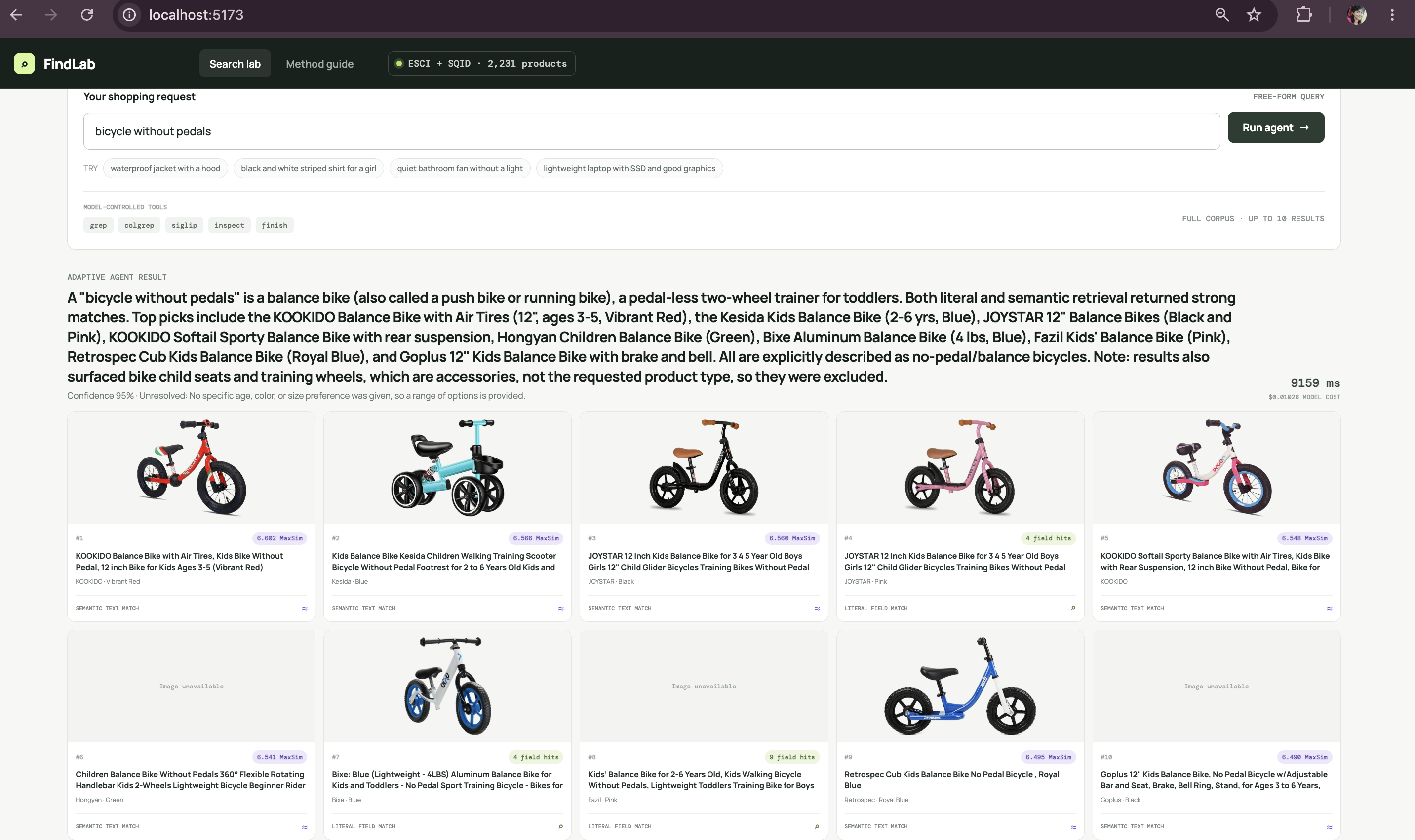This screenshot has width=1415, height=840.
Task: Click the finish tool chip
Action: 275,225
